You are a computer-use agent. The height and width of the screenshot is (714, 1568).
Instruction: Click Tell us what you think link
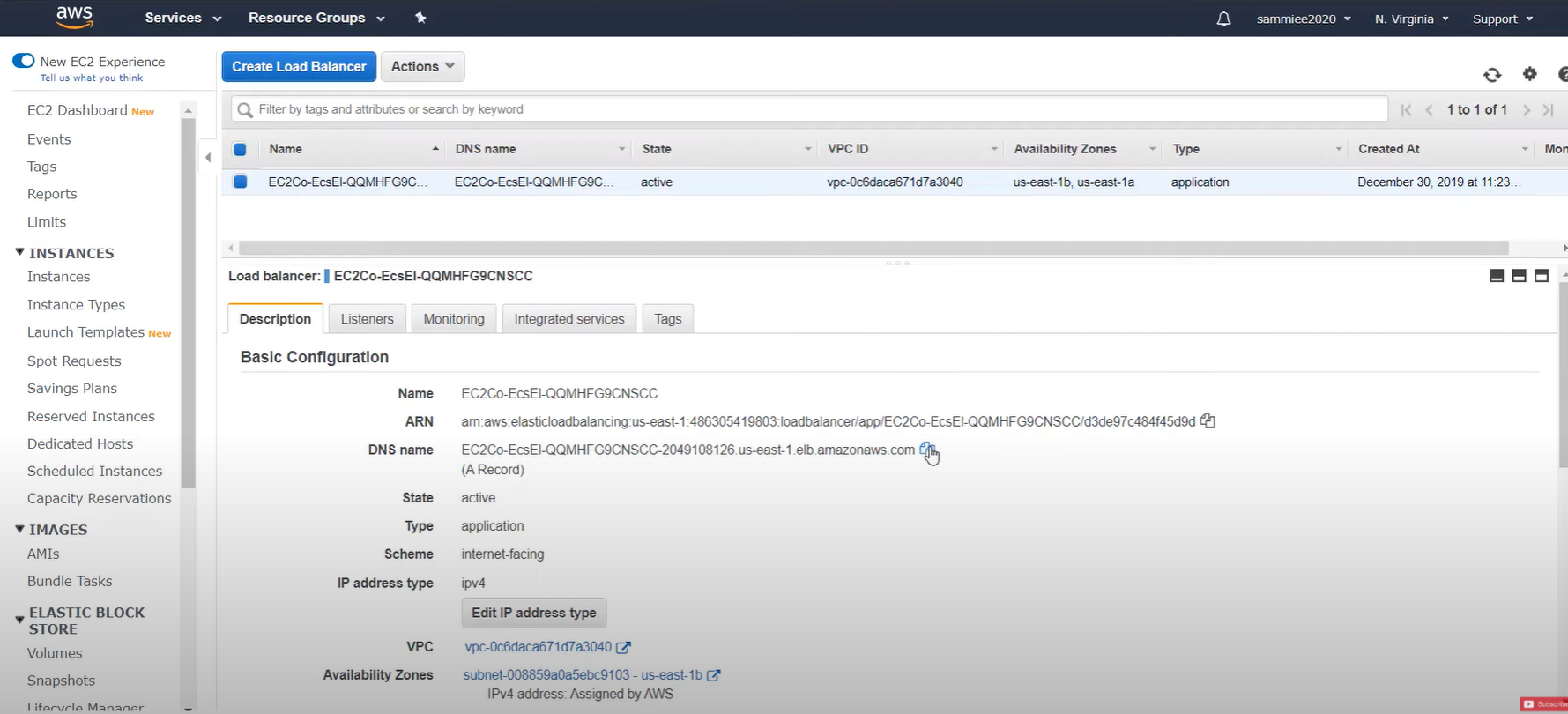pos(92,78)
